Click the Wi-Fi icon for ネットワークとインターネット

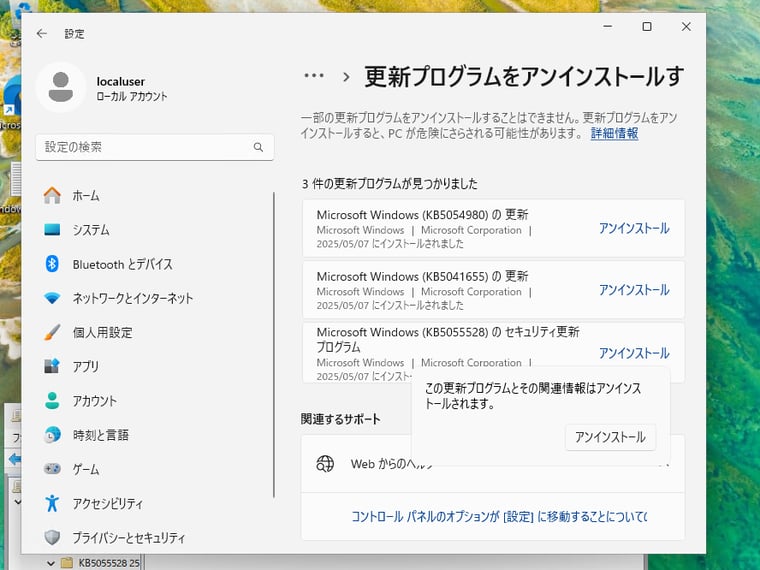tap(52, 298)
